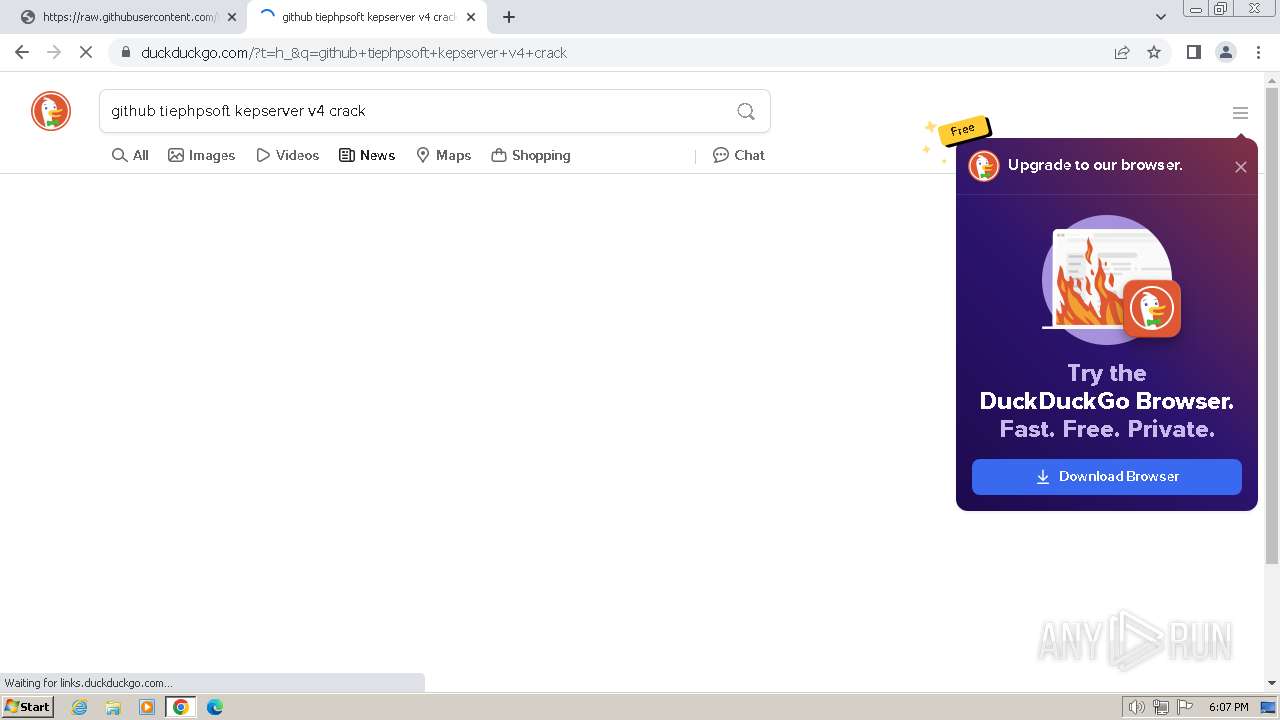Click 'Upgrade to our browser.' heading
The height and width of the screenshot is (720, 1280).
(1095, 165)
